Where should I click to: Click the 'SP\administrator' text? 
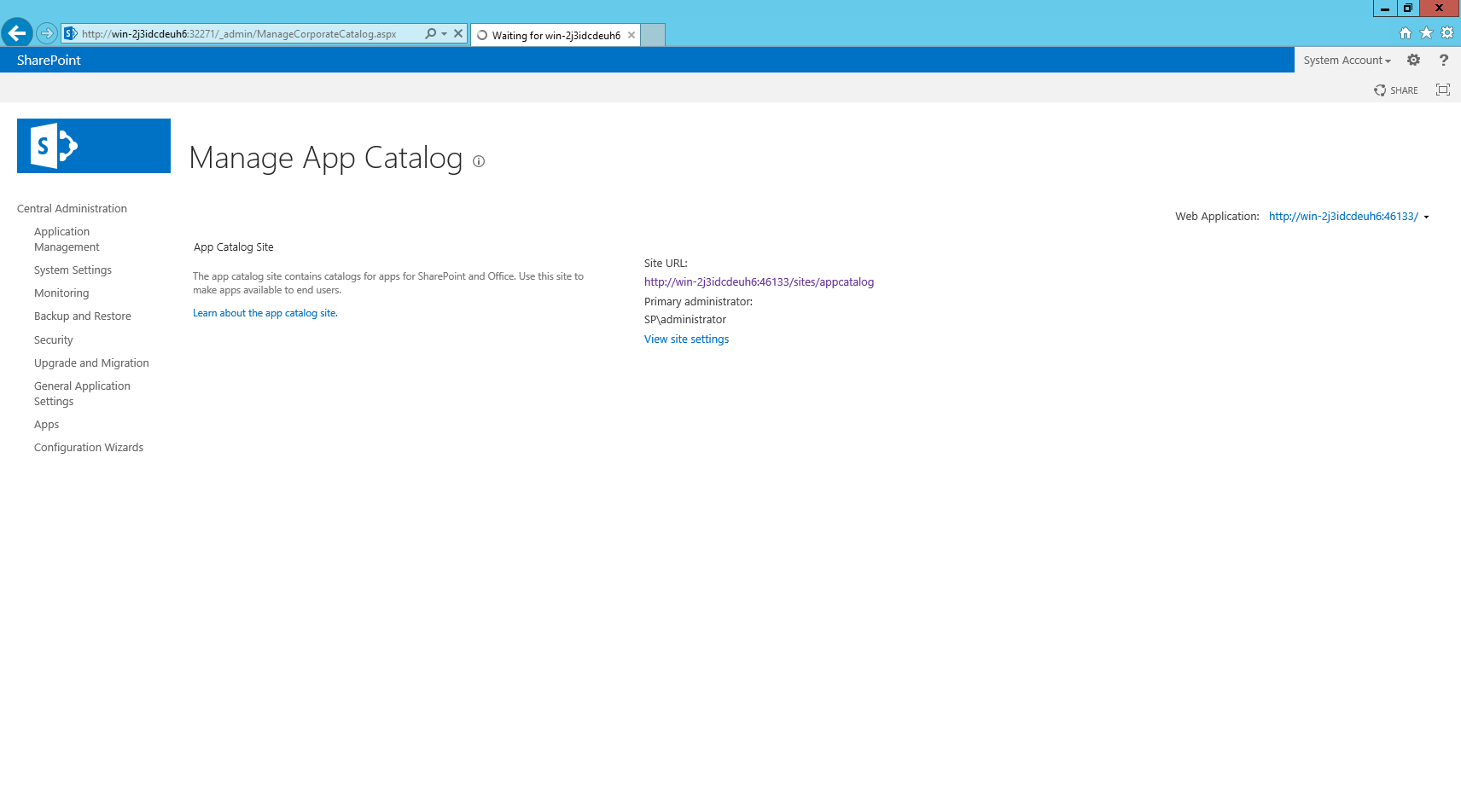click(685, 320)
